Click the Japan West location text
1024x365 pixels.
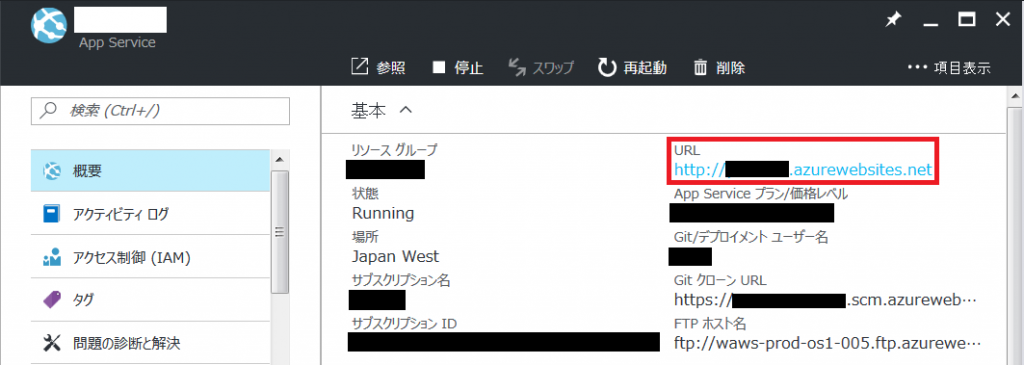tap(395, 256)
